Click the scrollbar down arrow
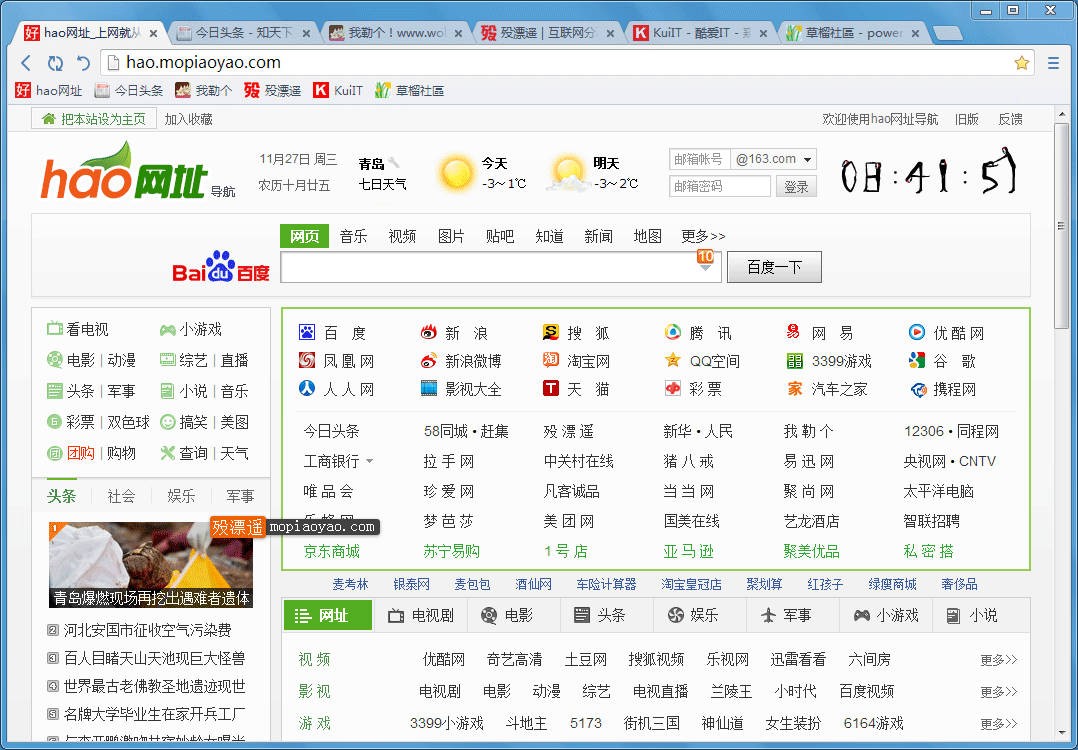This screenshot has height=750, width=1078. point(1062,734)
